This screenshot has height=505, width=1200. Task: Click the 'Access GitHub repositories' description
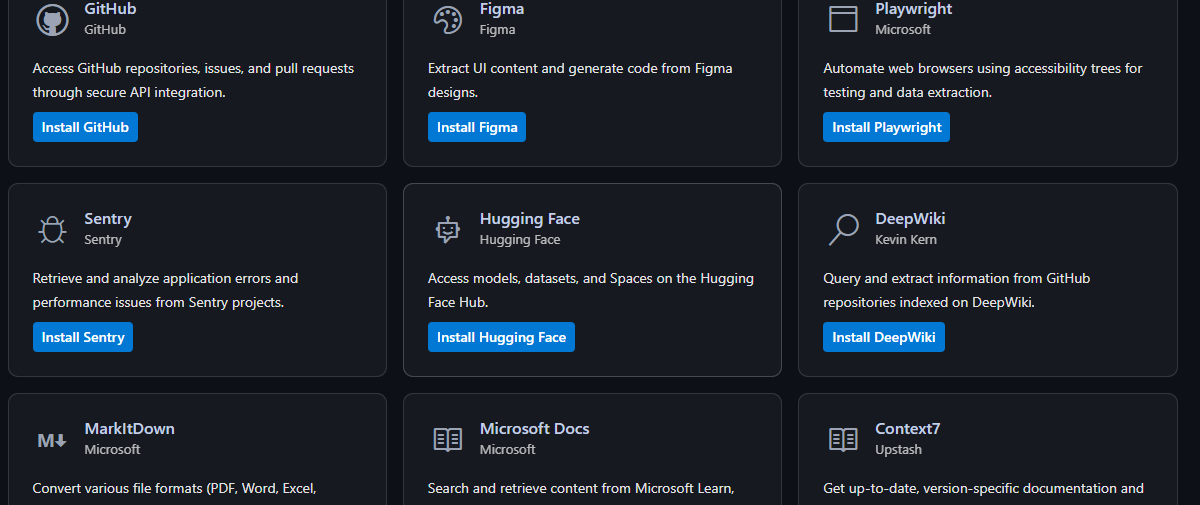(x=193, y=80)
